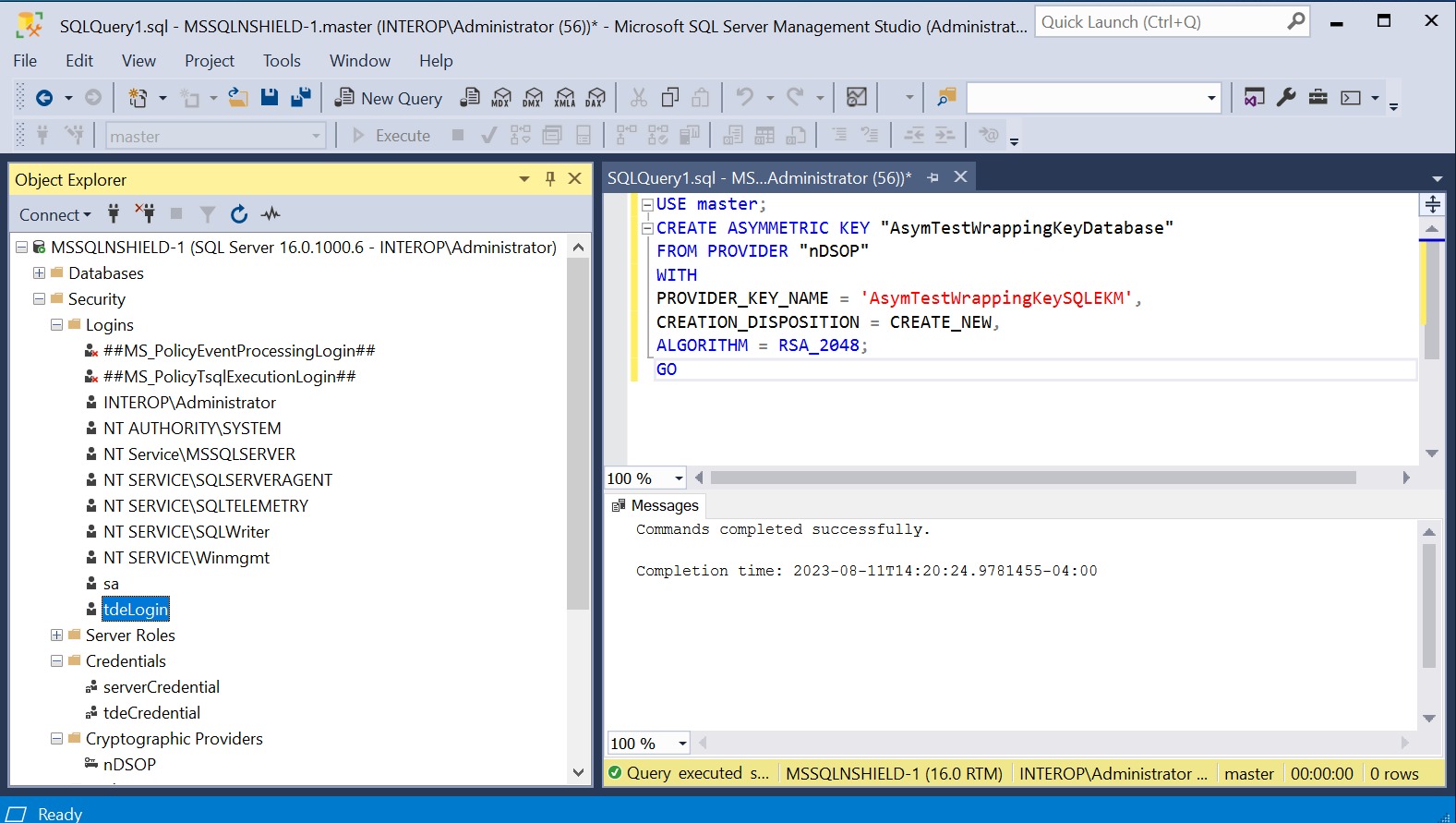Click the DMX query icon
The width and height of the screenshot is (1456, 823).
pyautogui.click(x=533, y=98)
